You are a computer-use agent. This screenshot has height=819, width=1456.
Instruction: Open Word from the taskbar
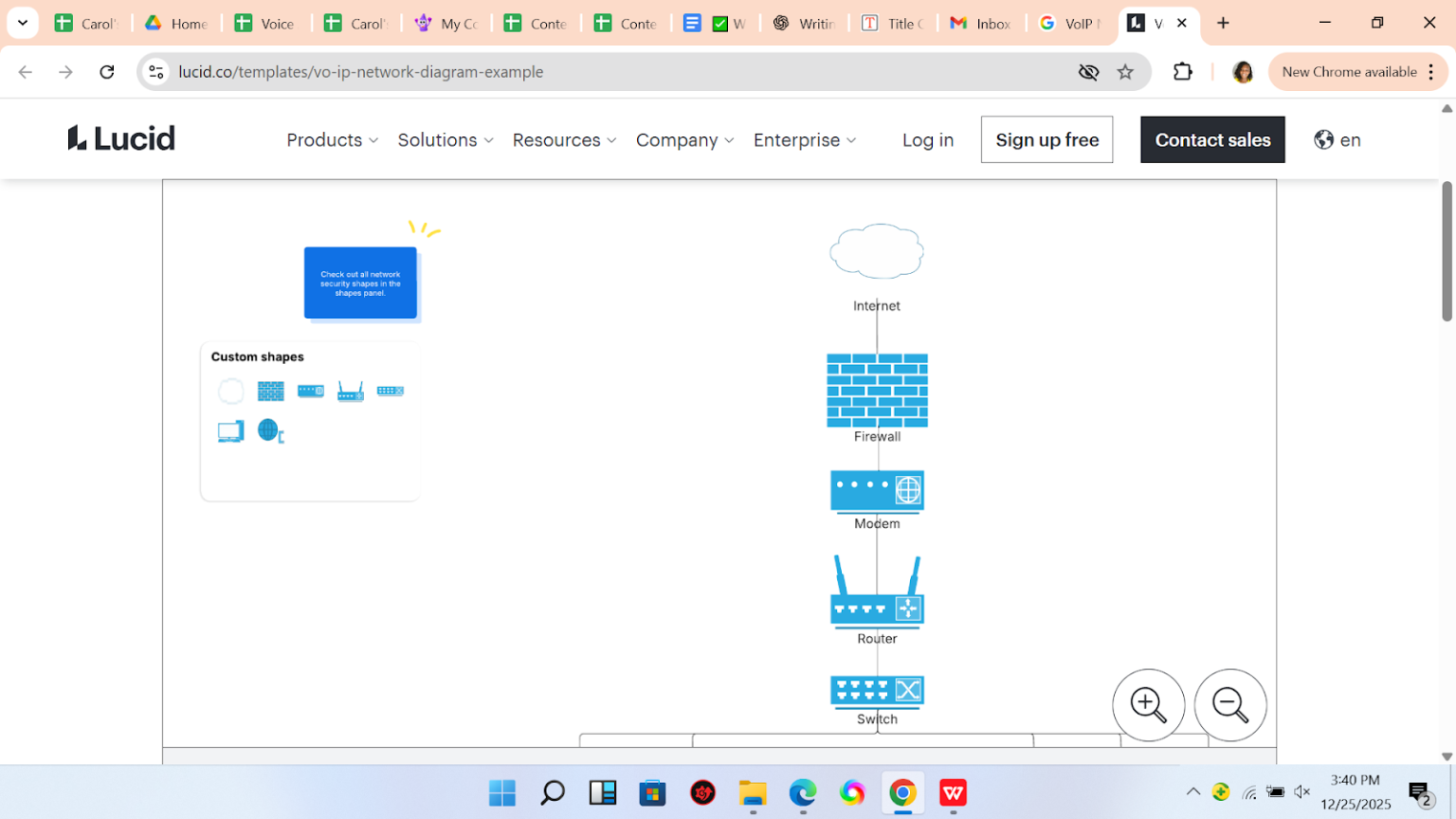[952, 793]
